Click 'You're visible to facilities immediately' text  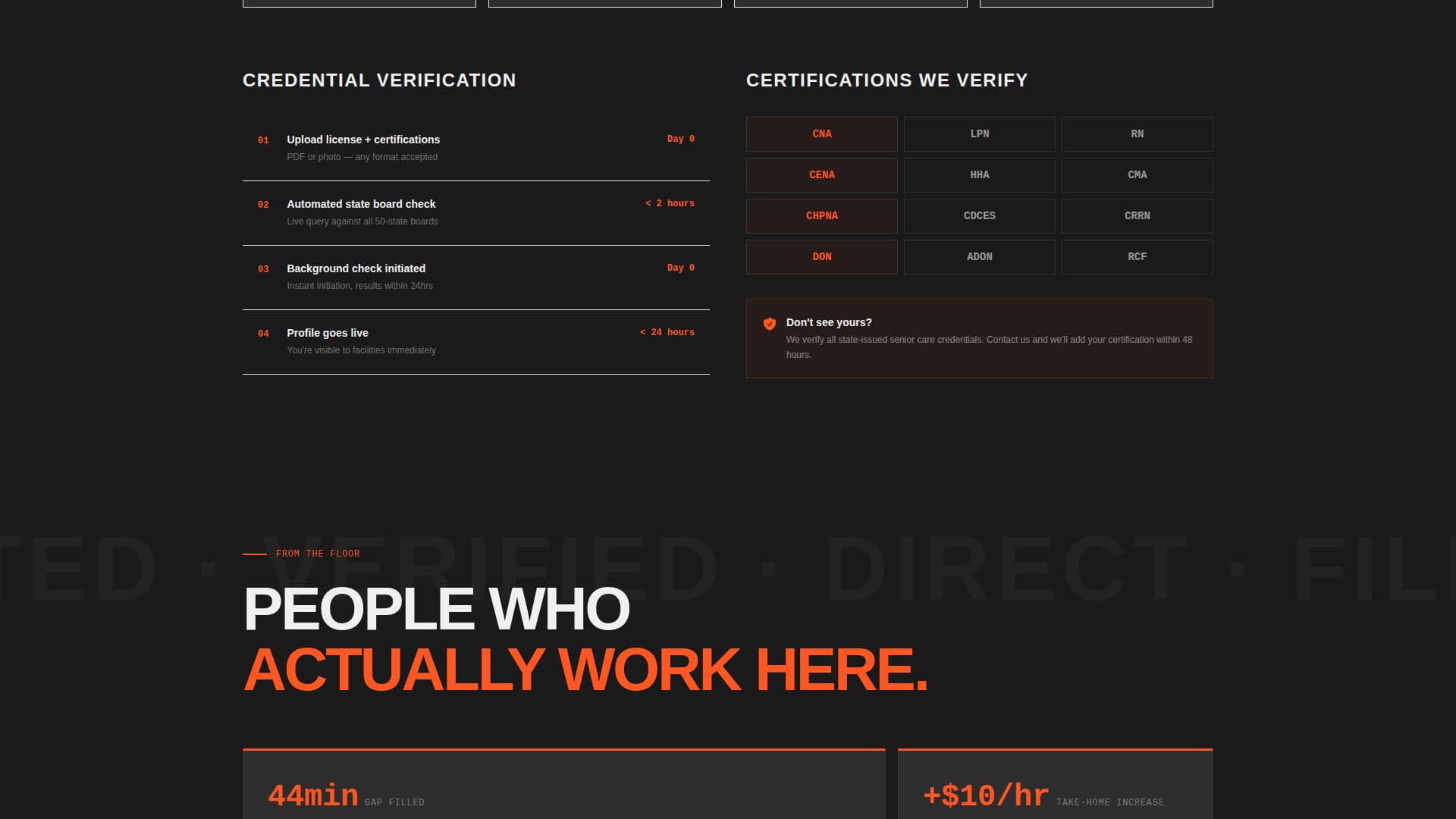click(362, 350)
